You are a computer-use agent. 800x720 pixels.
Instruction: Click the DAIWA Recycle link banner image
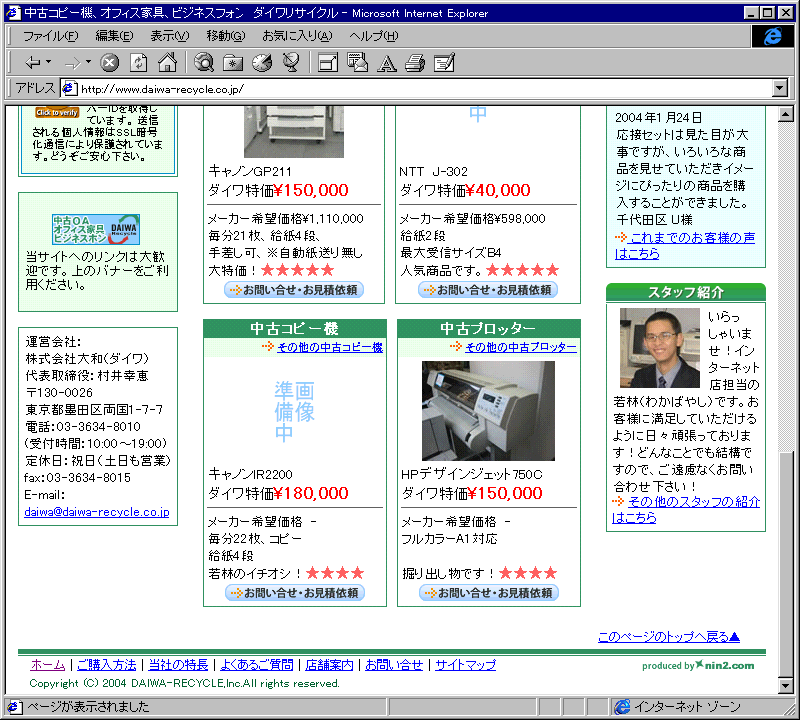pos(96,229)
